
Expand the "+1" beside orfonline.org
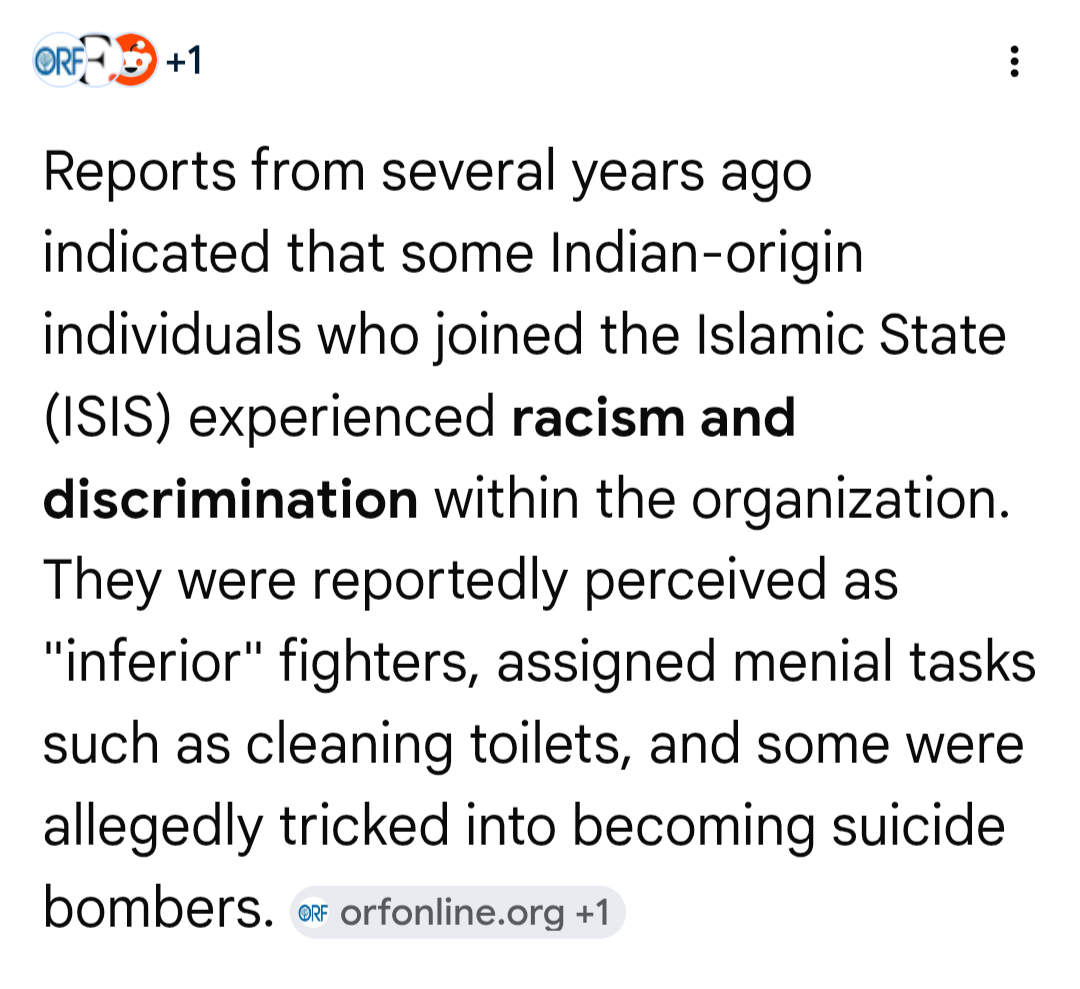pyautogui.click(x=592, y=913)
